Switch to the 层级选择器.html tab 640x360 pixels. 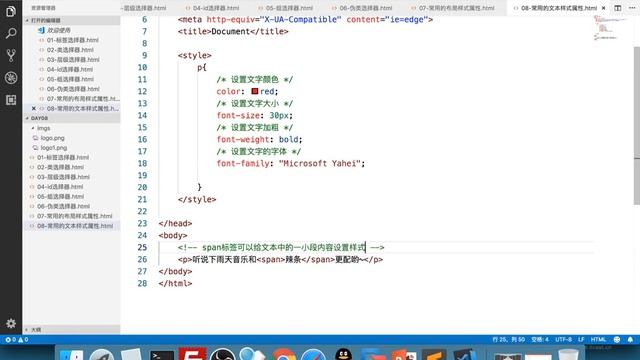[144, 8]
